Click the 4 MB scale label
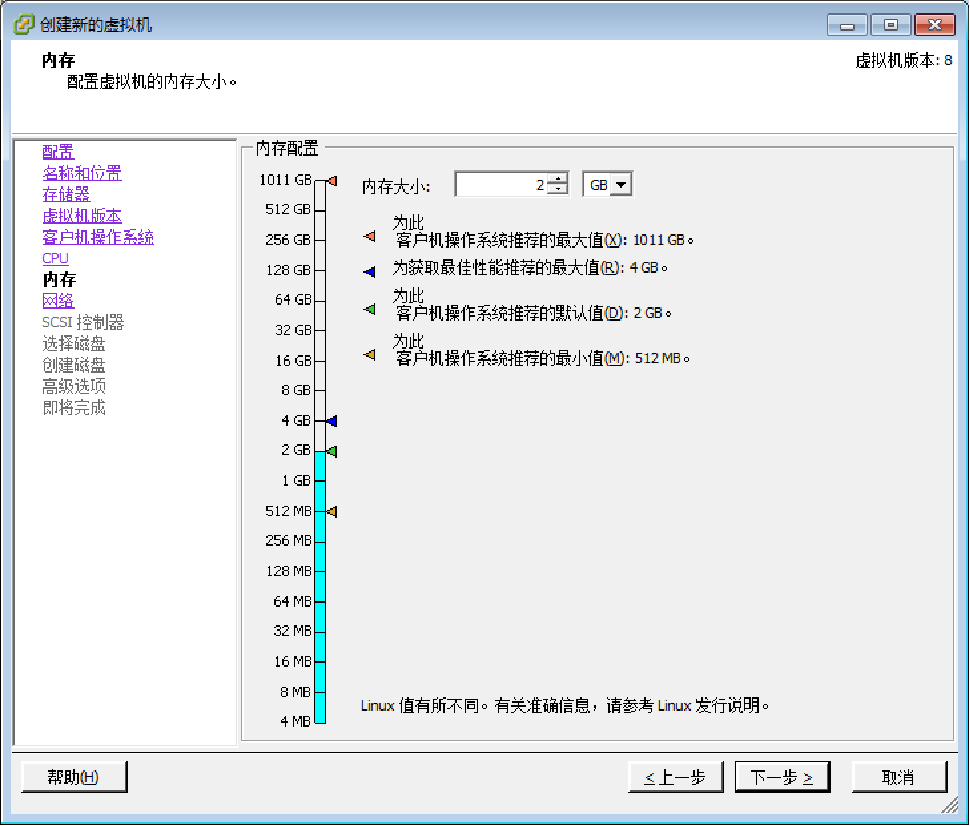 point(295,721)
